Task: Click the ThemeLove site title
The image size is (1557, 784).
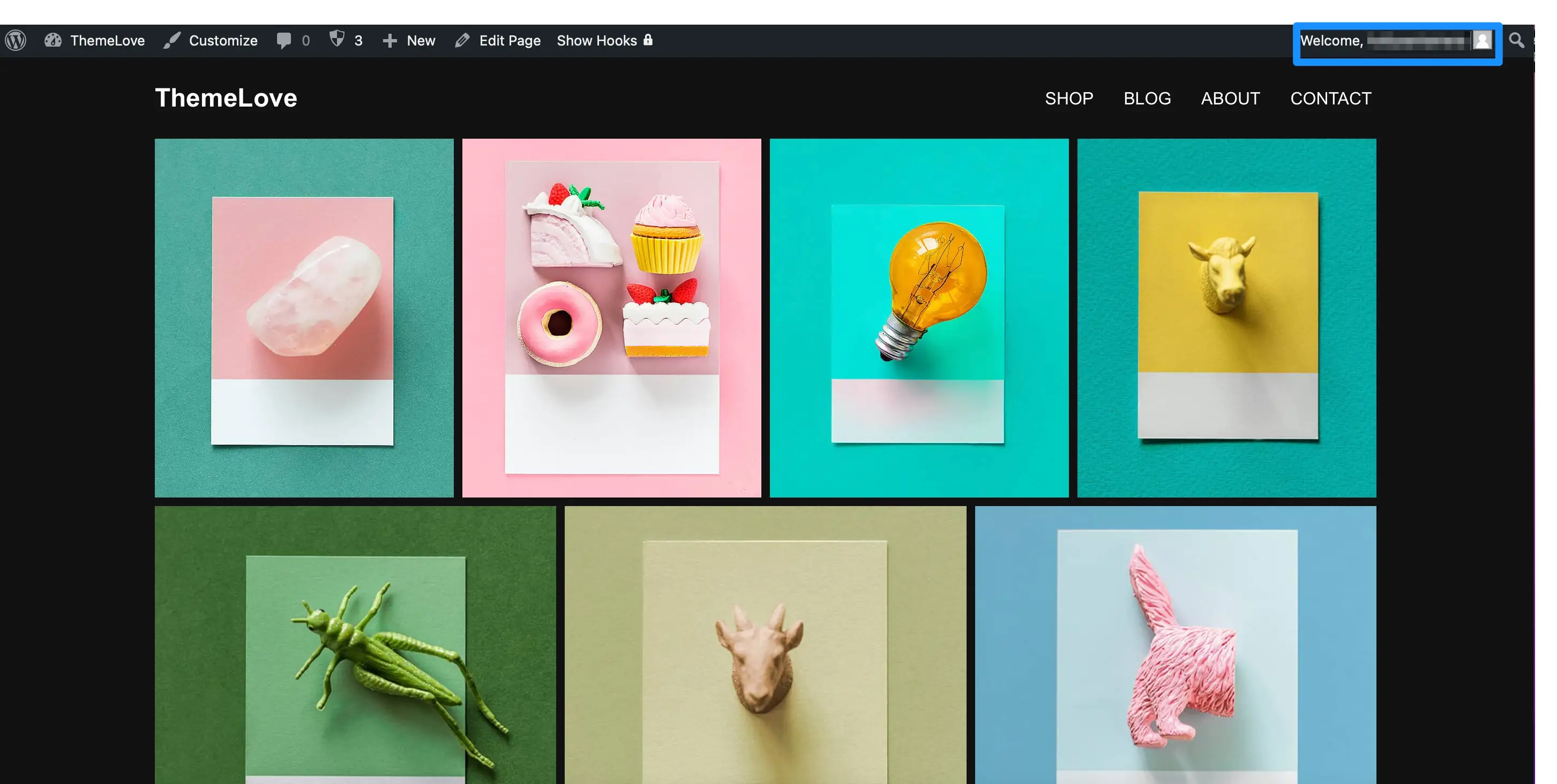Action: (x=226, y=98)
